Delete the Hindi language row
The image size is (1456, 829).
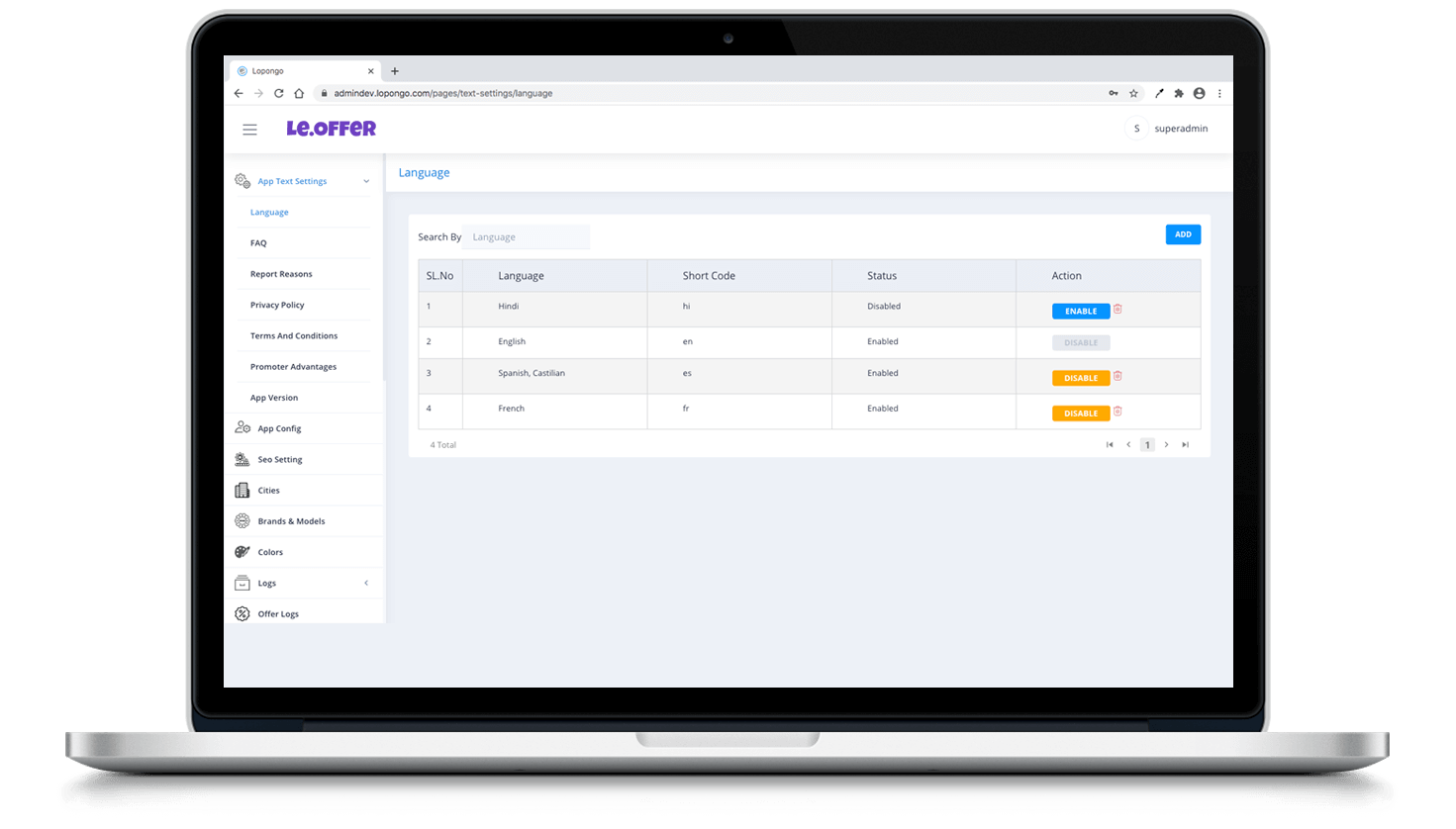click(x=1117, y=310)
